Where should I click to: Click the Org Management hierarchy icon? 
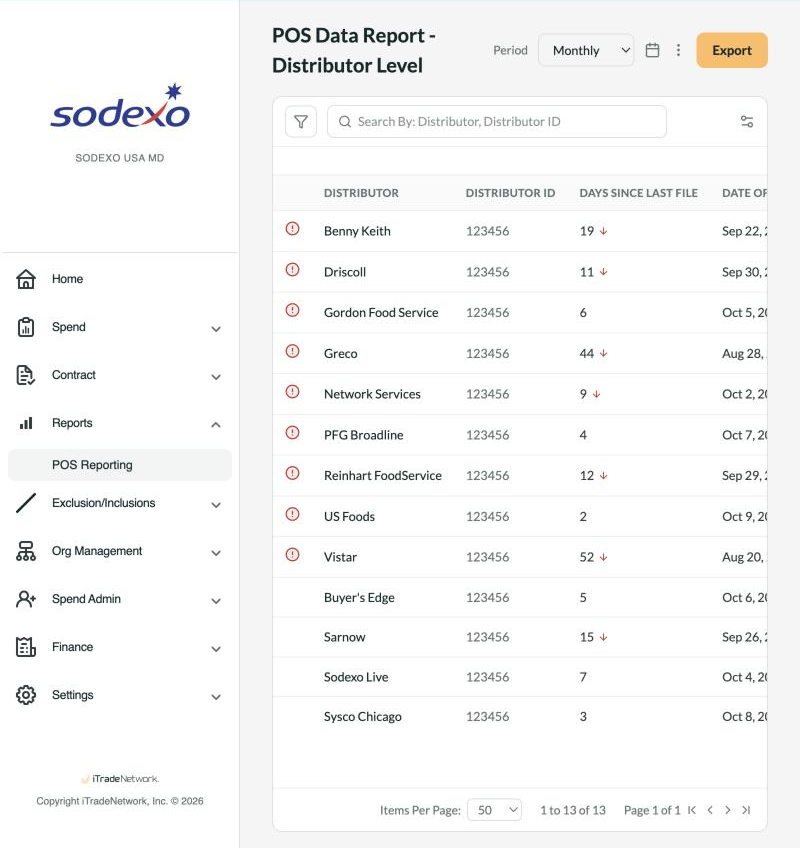point(26,551)
